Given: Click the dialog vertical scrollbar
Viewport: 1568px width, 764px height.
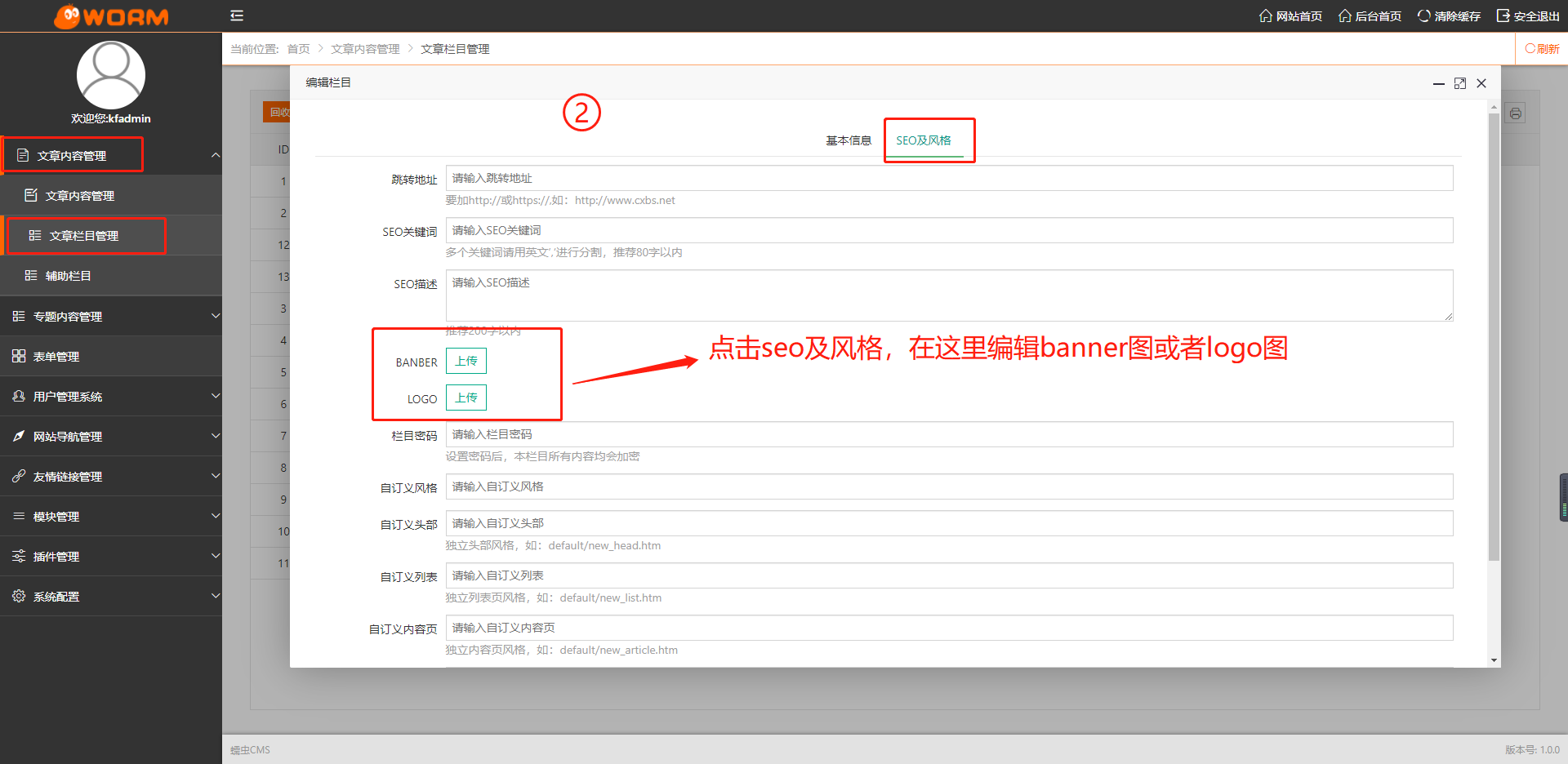Looking at the screenshot, I should coord(1494,336).
